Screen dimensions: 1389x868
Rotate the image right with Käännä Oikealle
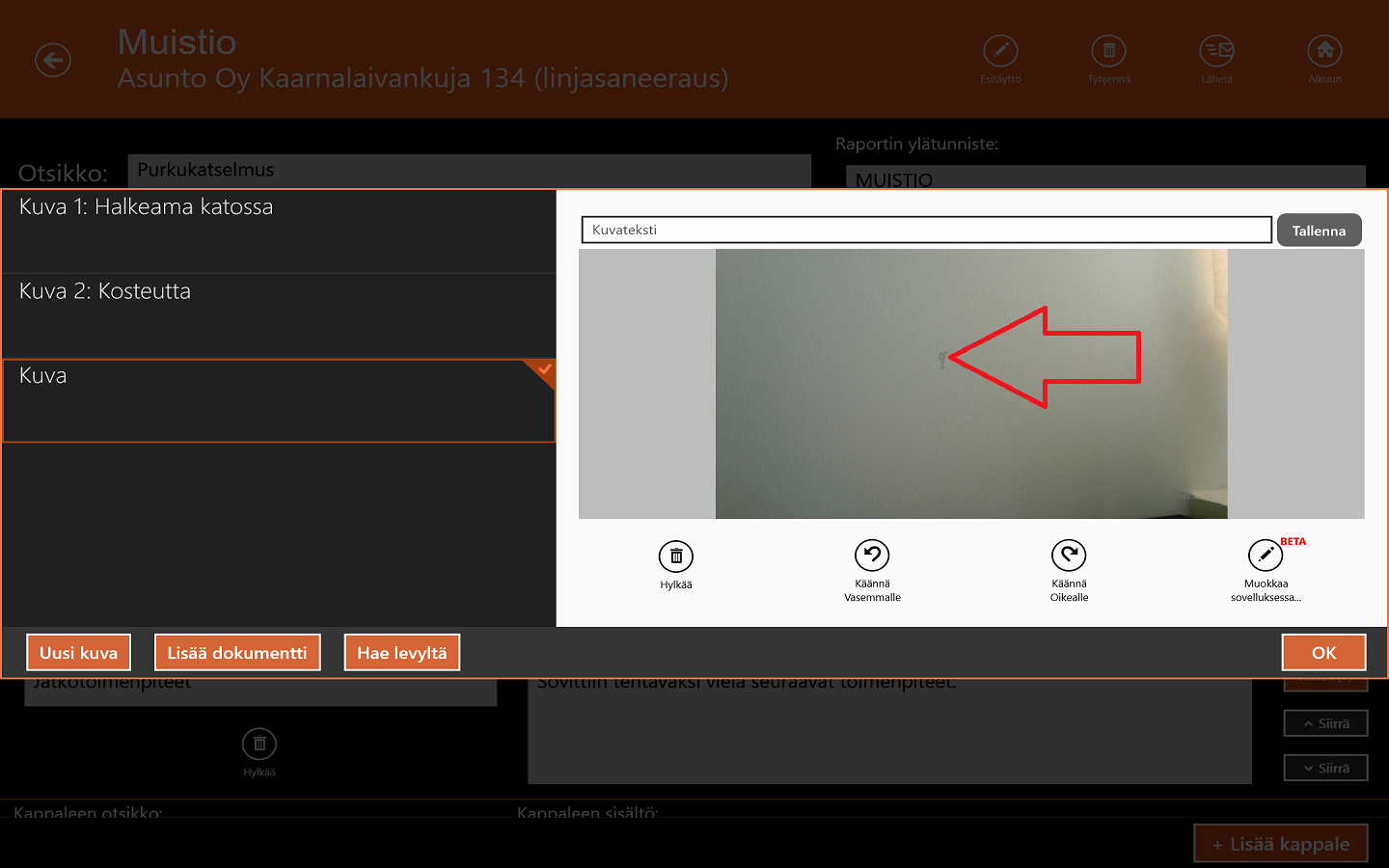pos(1069,556)
